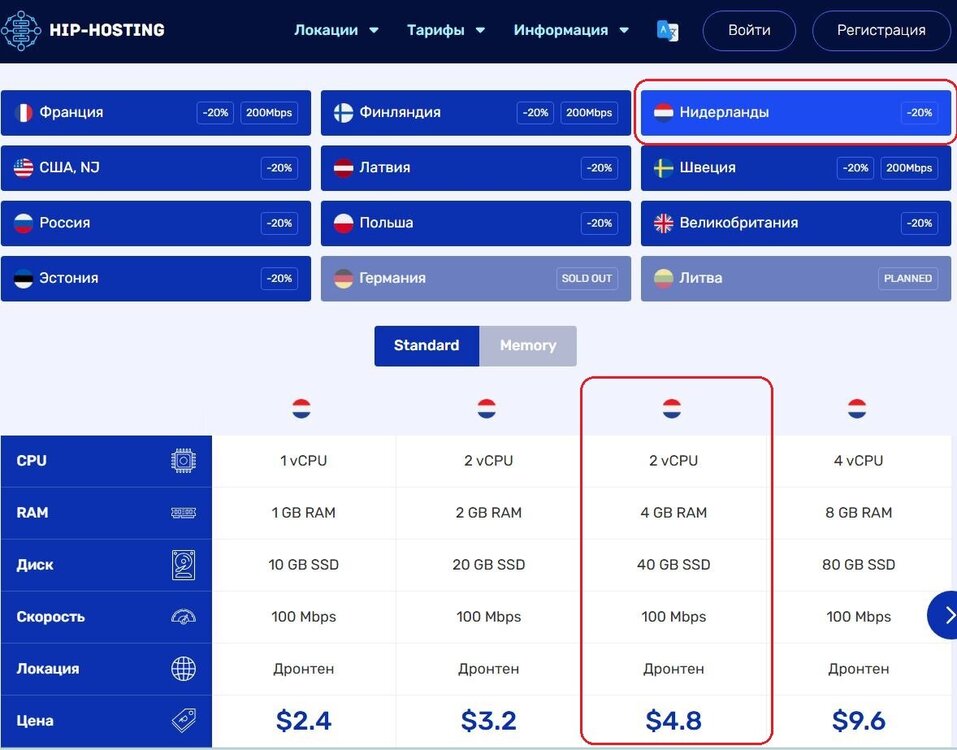Screen dimensions: 957x750
Task: Select the Франция location
Action: pyautogui.click(x=156, y=113)
